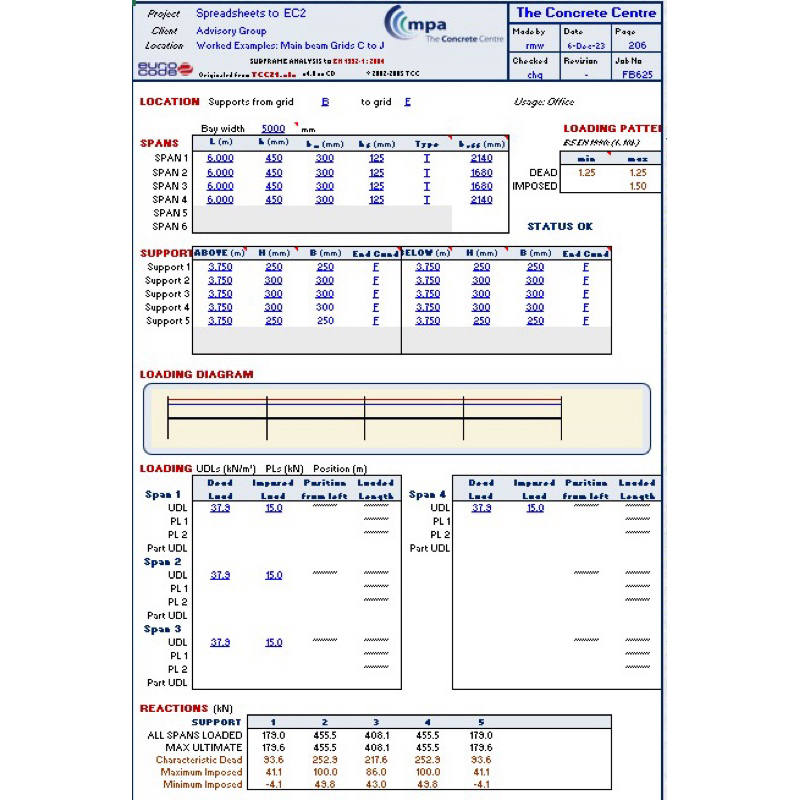Click the Eurocode logo in the header
The width and height of the screenshot is (800, 800).
click(x=165, y=69)
